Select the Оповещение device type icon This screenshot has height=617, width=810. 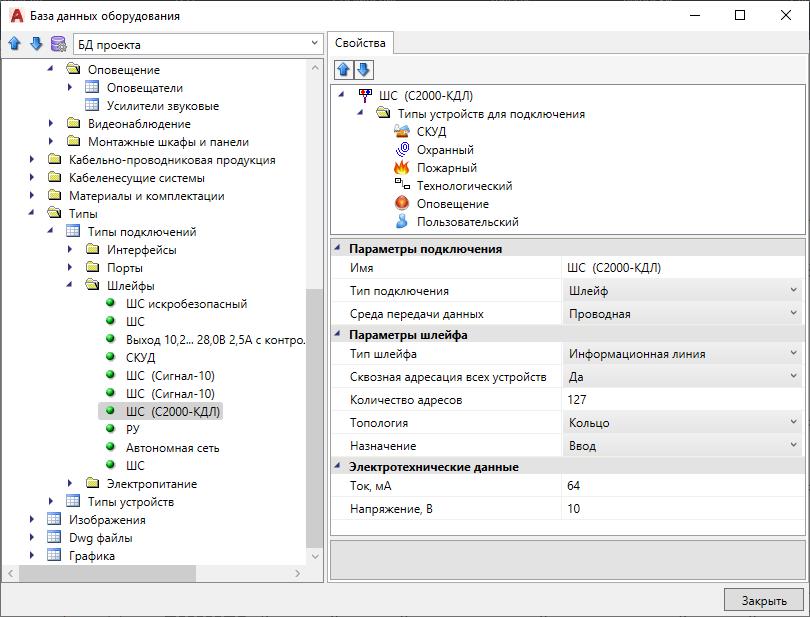point(402,204)
